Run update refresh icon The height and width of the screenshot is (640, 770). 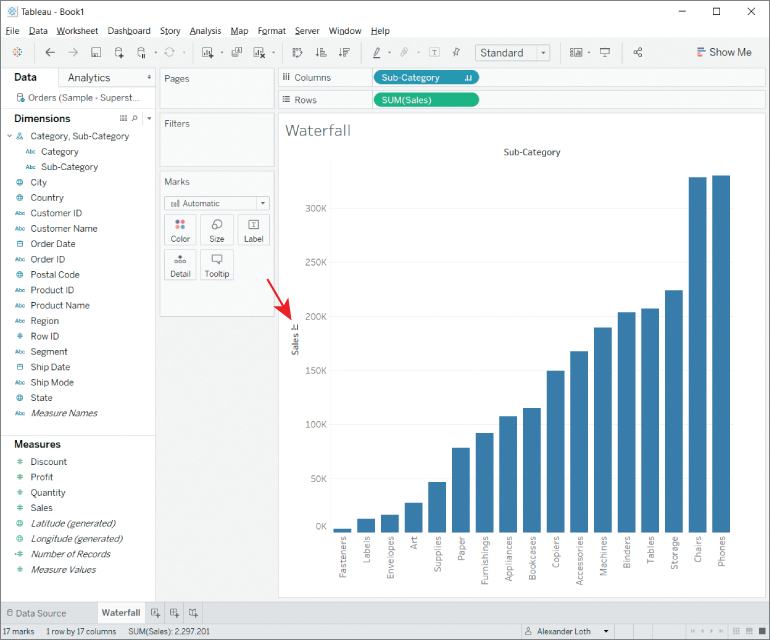169,52
